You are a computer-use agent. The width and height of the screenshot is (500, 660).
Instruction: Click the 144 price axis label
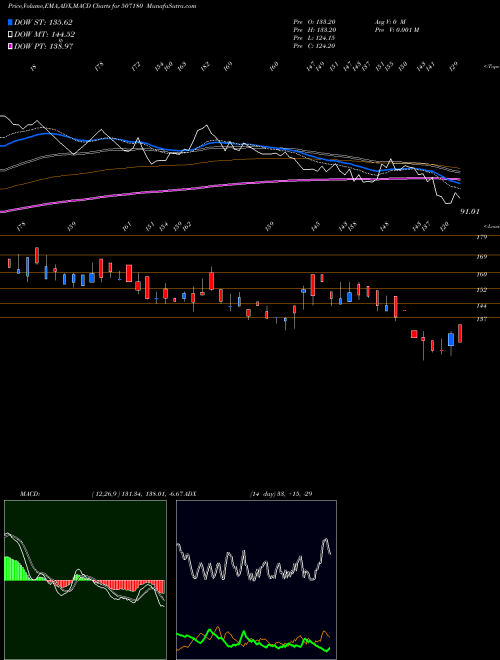pyautogui.click(x=482, y=306)
